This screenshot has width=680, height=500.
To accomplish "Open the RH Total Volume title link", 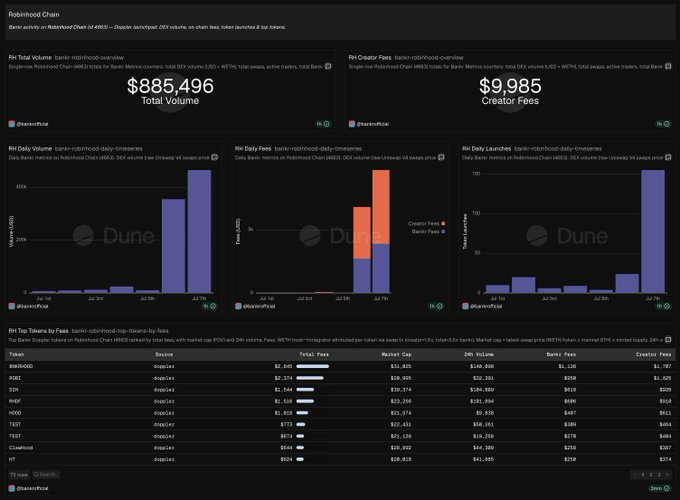I will (x=30, y=58).
